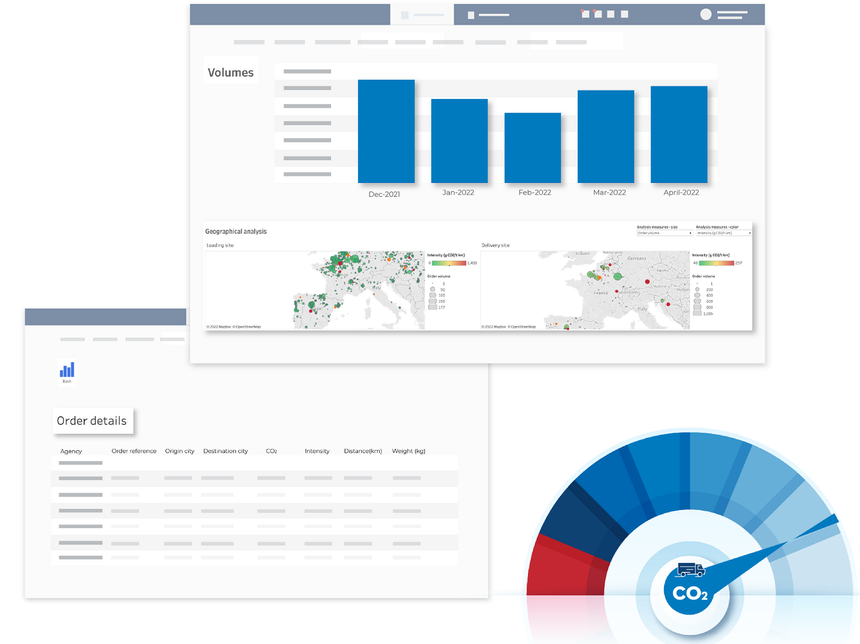The height and width of the screenshot is (644, 860).
Task: Open the OpenStreetMap attribution on Delivery site map
Action: pyautogui.click(x=522, y=327)
